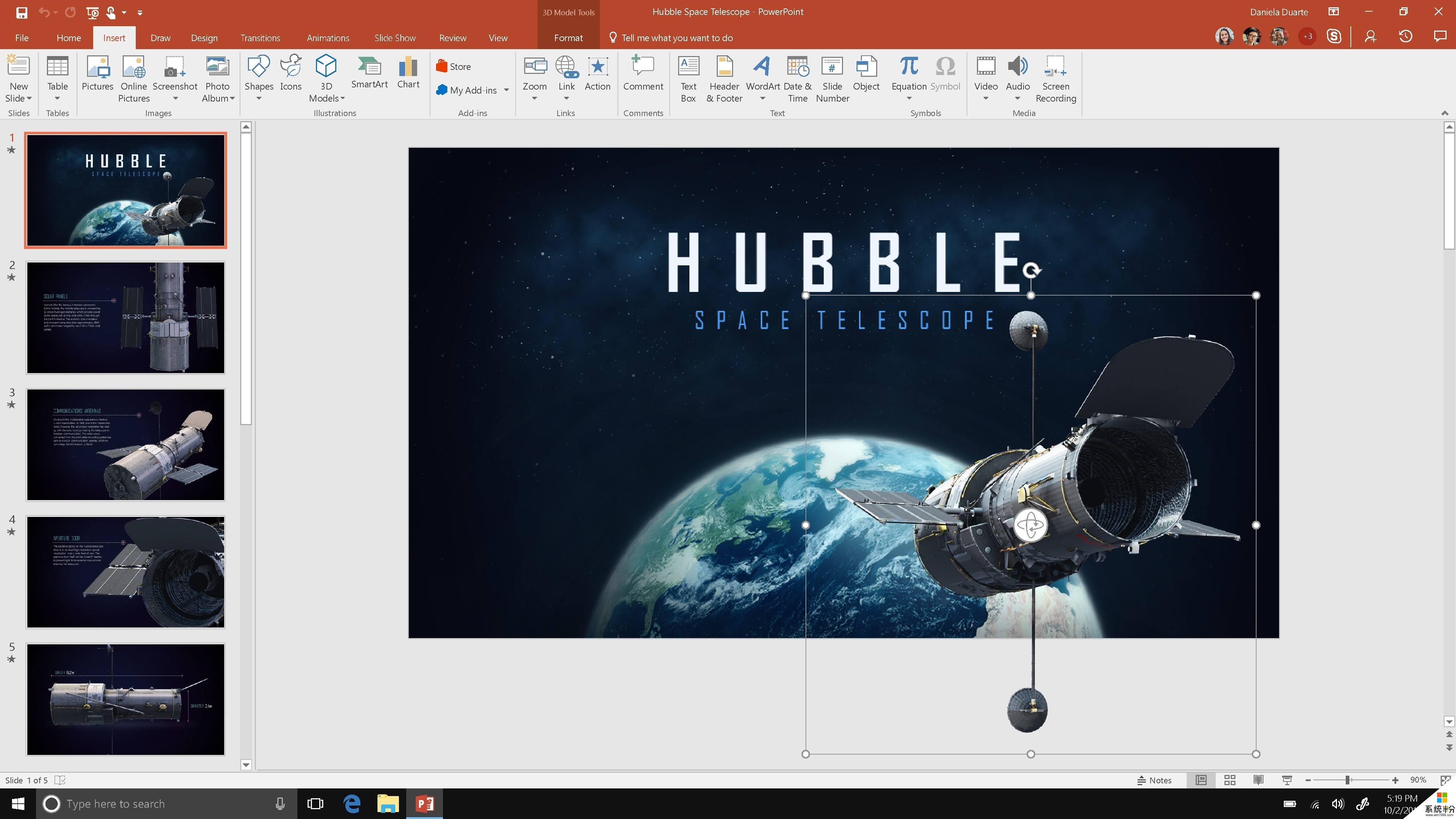Viewport: 1456px width, 819px height.
Task: Click the 3D model rotate control
Action: pyautogui.click(x=1030, y=525)
